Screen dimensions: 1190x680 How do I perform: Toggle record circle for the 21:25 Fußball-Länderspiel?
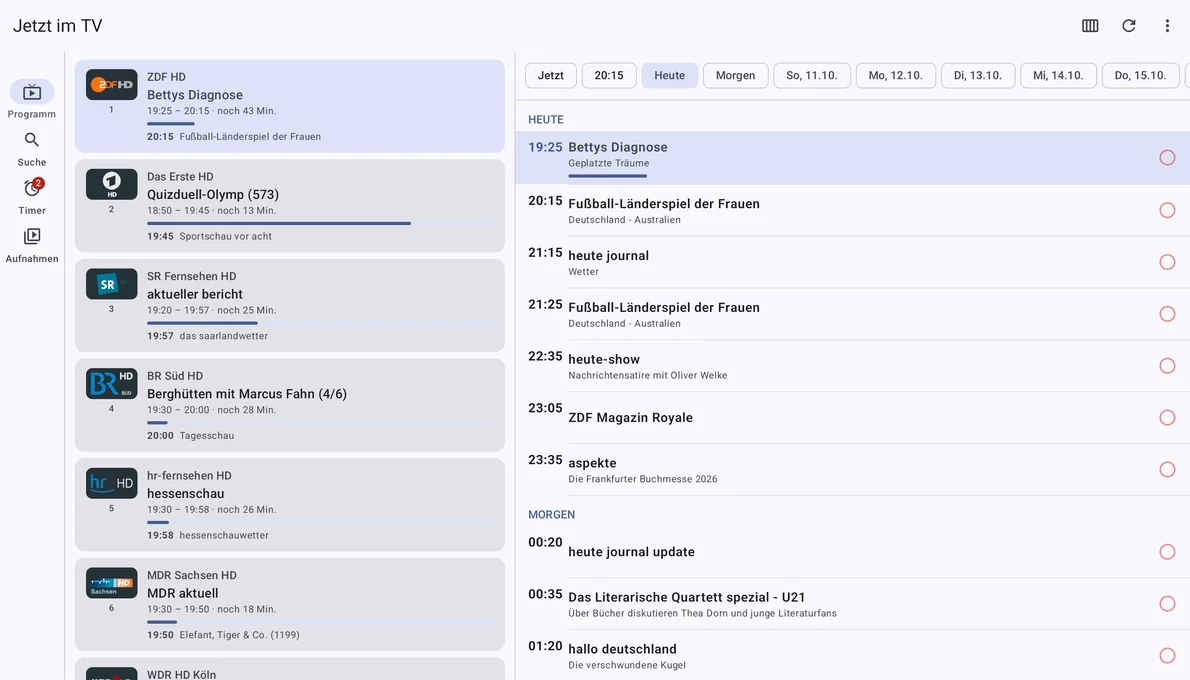pyautogui.click(x=1167, y=314)
